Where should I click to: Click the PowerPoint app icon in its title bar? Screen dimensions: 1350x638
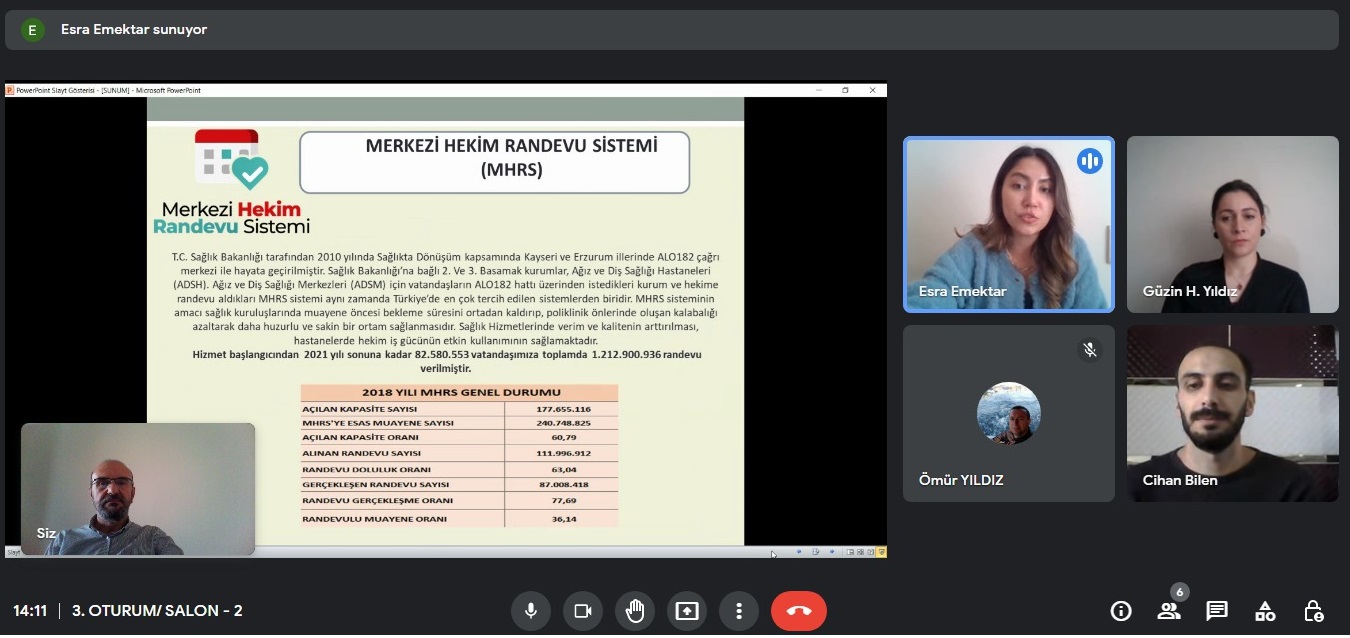[10, 90]
